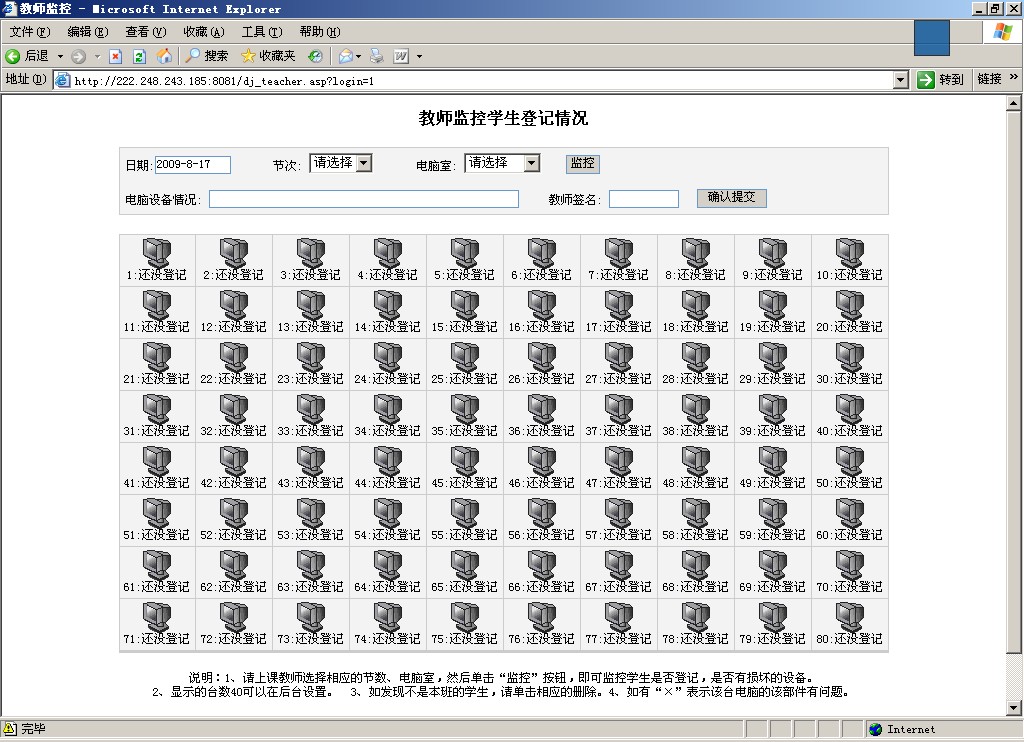Open the 工具(T) menu
This screenshot has height=742, width=1024.
pyautogui.click(x=261, y=32)
